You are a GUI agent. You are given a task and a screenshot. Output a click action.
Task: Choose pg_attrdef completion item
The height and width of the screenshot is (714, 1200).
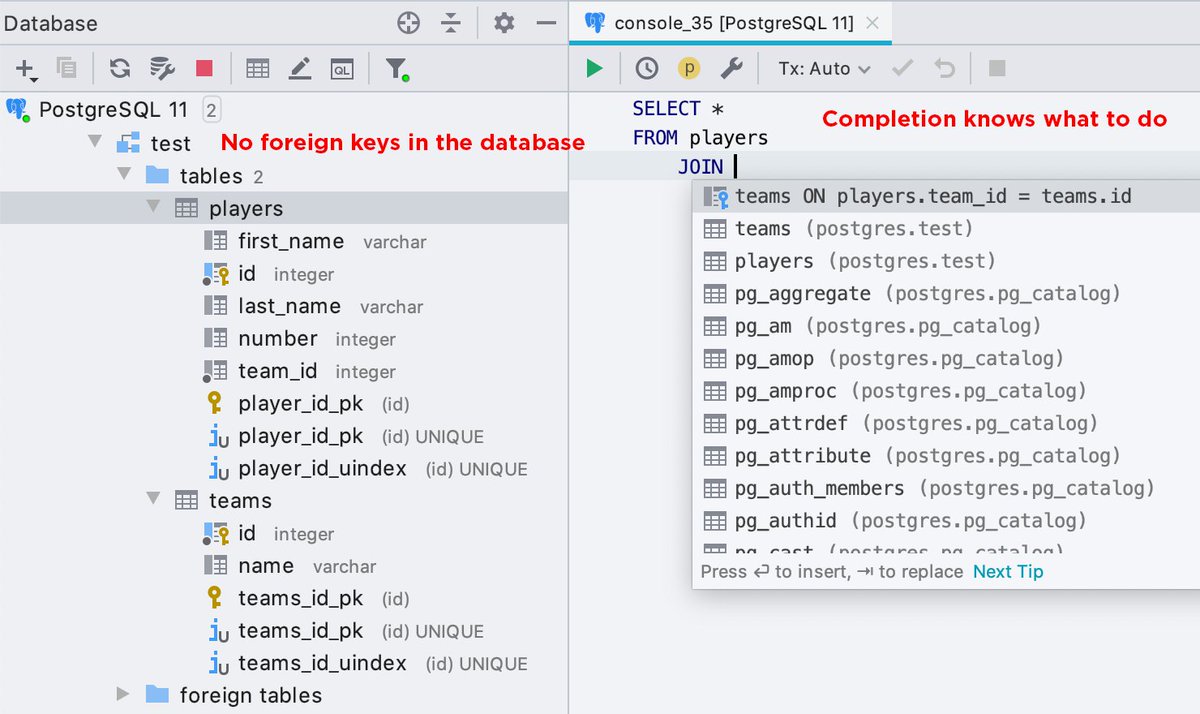point(946,423)
